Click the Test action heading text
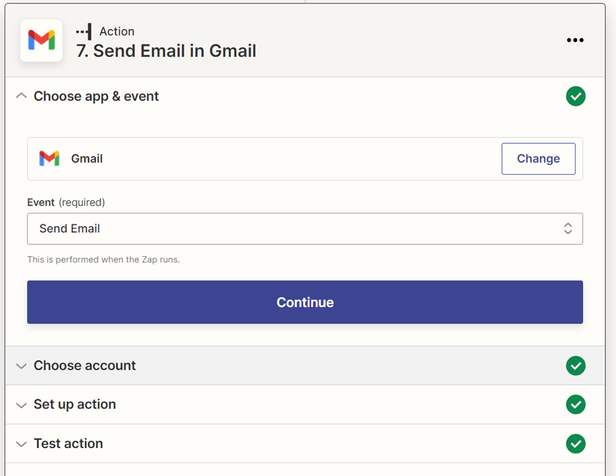Viewport: 616px width, 476px height. click(68, 444)
